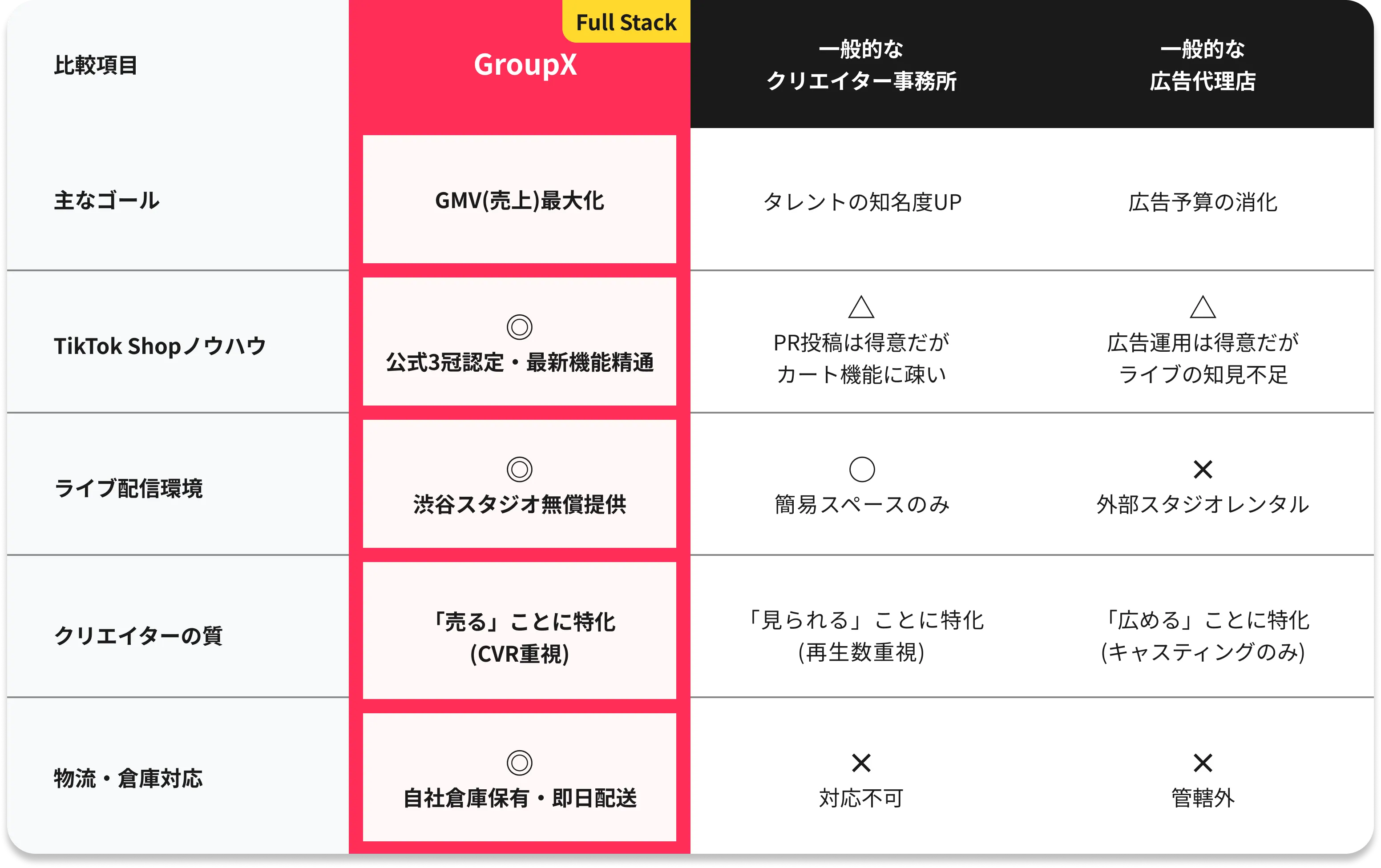Click the 物流・倉庫対応 row label
1381x868 pixels.
pyautogui.click(x=129, y=778)
